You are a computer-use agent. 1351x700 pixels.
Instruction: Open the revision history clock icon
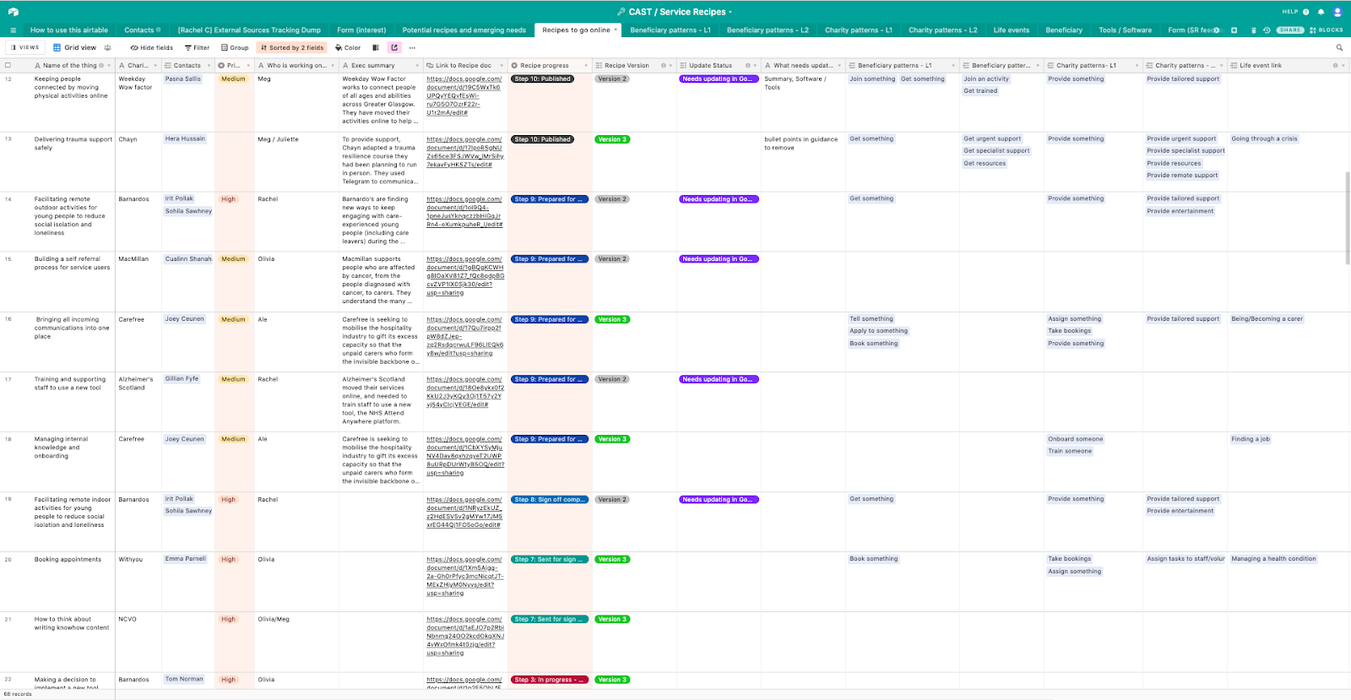[x=1267, y=30]
